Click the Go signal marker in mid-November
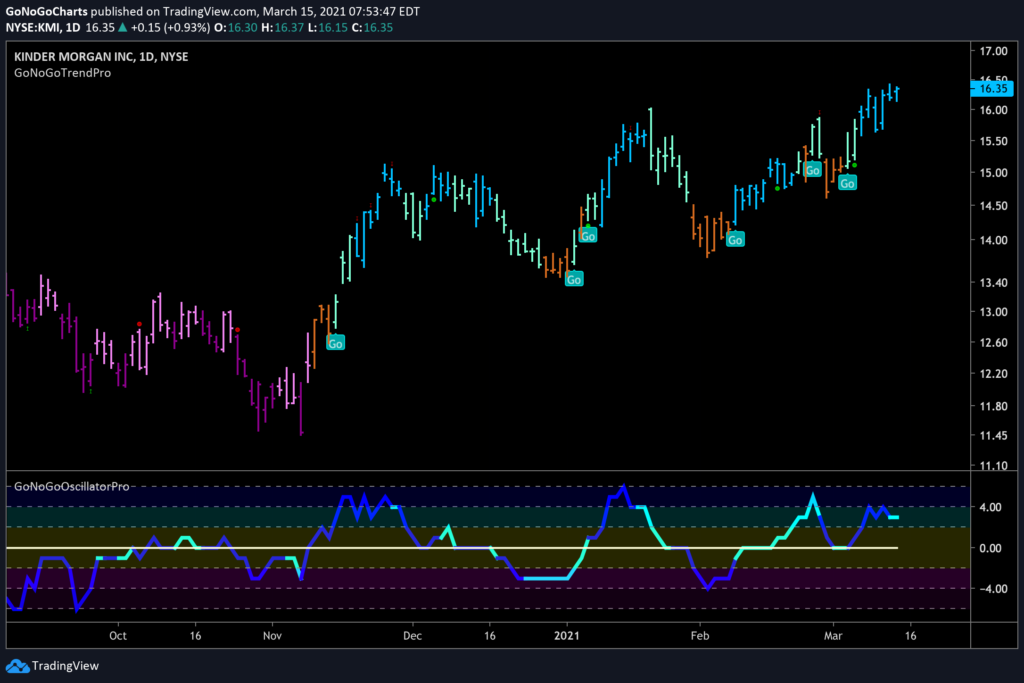1024x683 pixels. click(335, 343)
